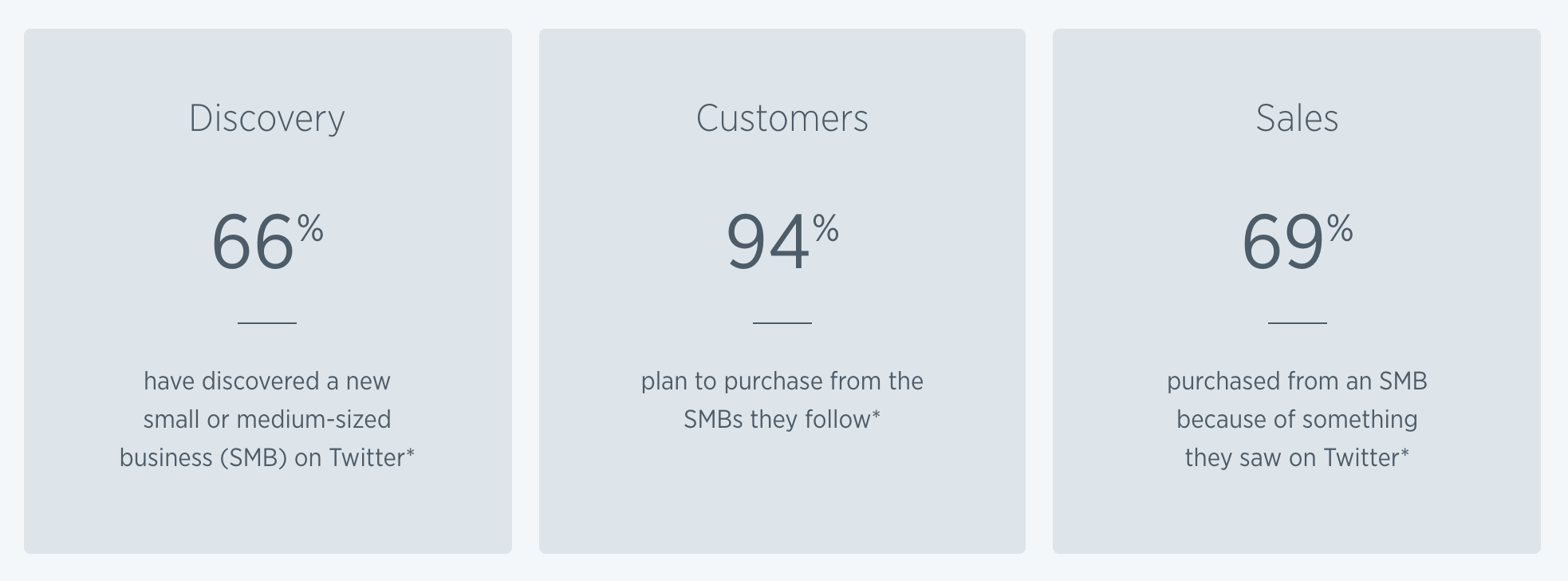Select the 66 statistic number

click(x=252, y=243)
